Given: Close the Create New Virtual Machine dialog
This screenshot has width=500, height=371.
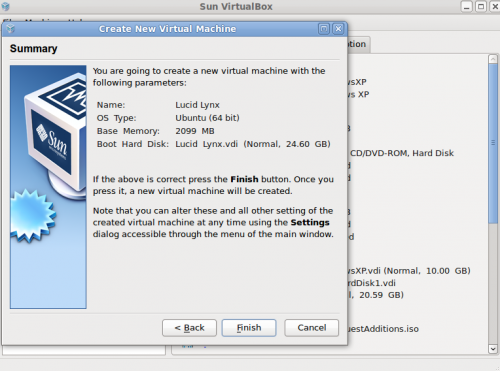Looking at the screenshot, I should (x=338, y=29).
